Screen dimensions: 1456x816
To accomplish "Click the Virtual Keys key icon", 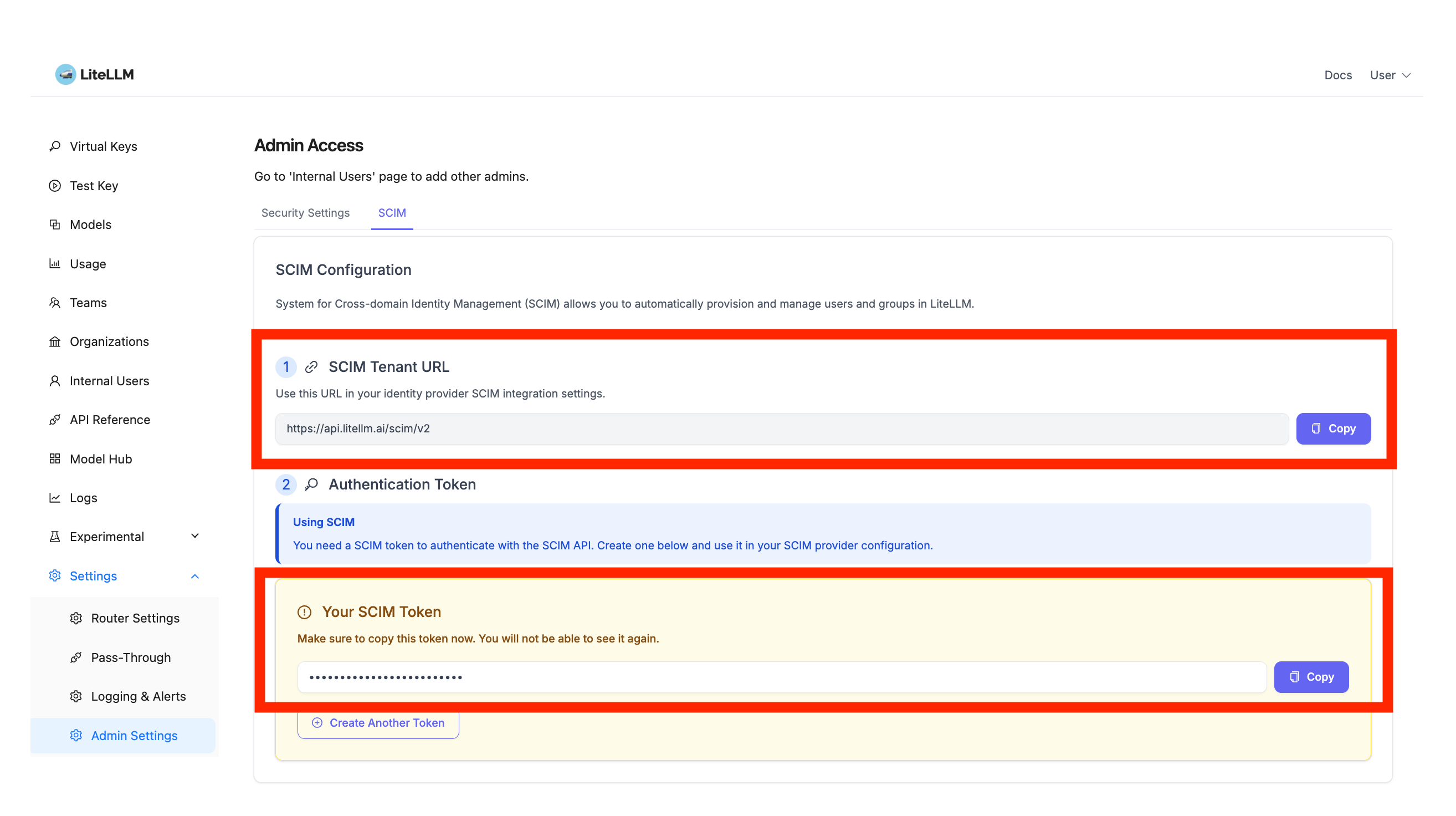I will [55, 146].
